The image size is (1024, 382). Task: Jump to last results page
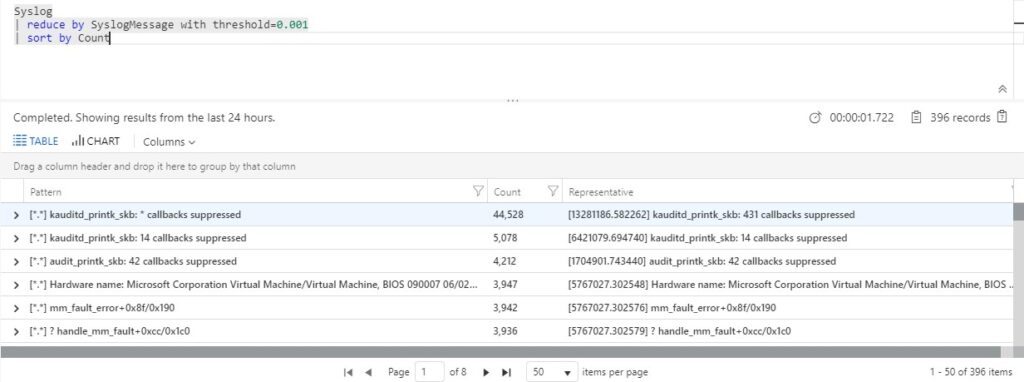(506, 372)
